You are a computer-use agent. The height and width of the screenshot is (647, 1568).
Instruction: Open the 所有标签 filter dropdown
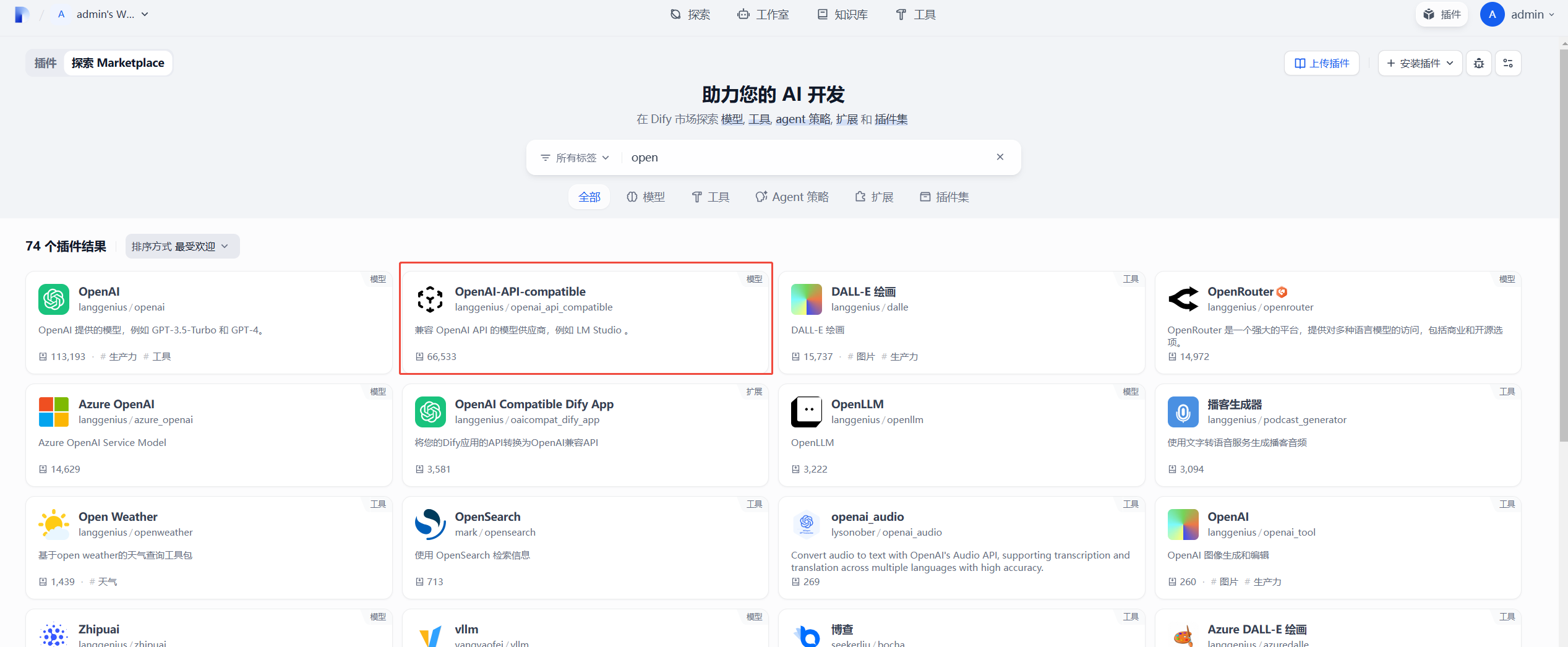(x=575, y=158)
